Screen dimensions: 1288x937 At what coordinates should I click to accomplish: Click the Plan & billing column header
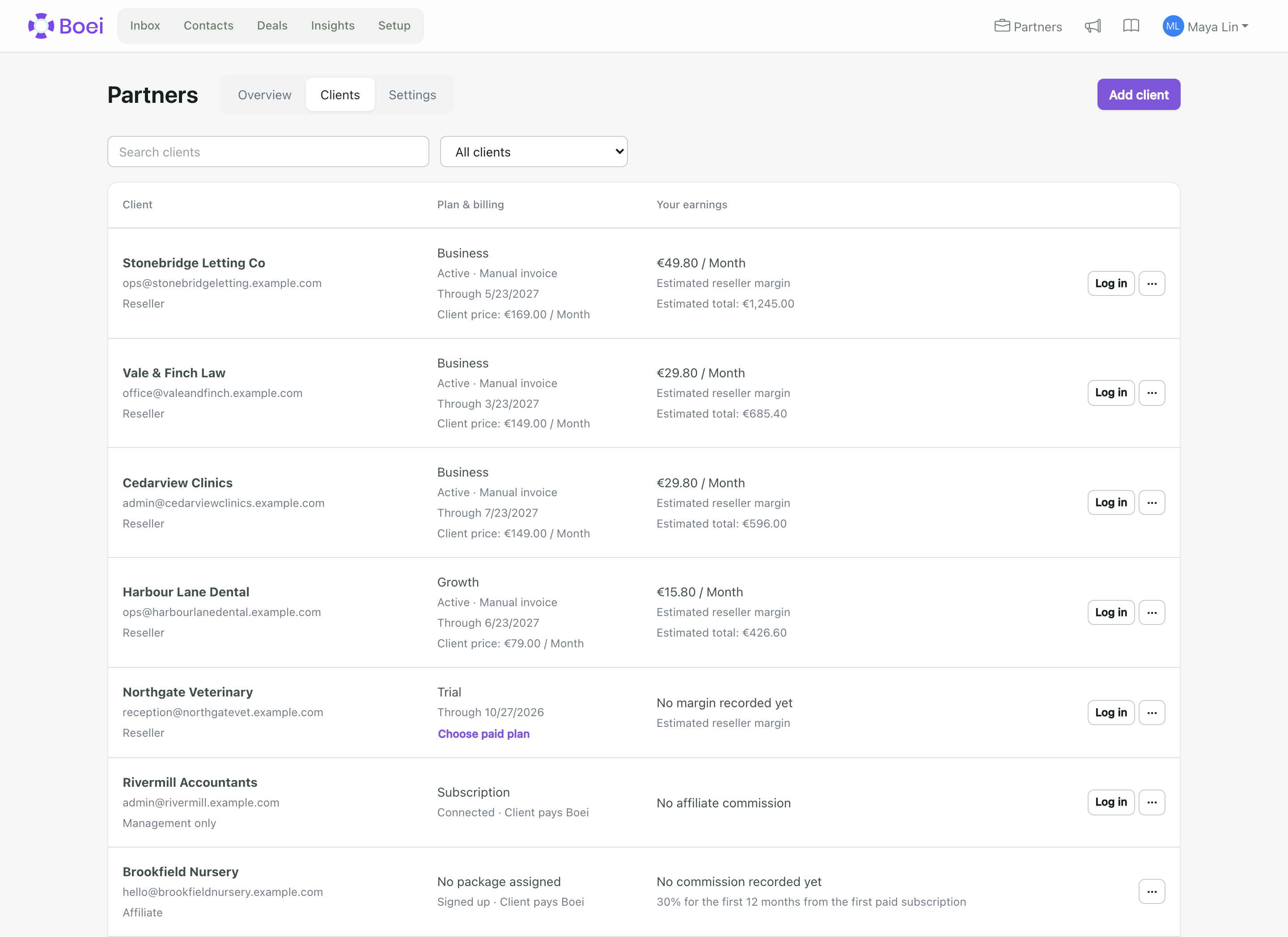pyautogui.click(x=470, y=204)
